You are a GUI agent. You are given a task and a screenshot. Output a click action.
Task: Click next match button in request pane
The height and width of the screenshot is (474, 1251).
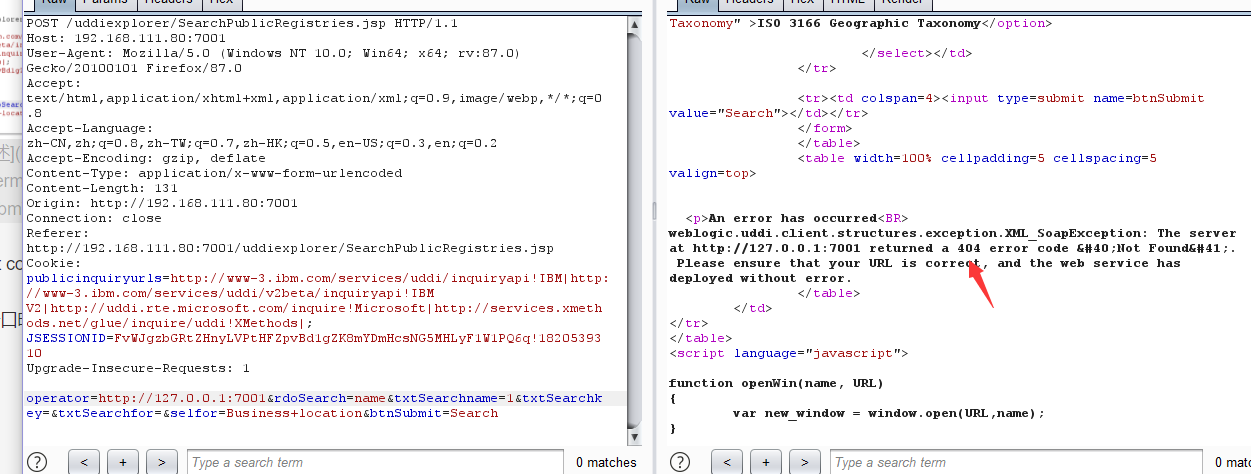(161, 462)
